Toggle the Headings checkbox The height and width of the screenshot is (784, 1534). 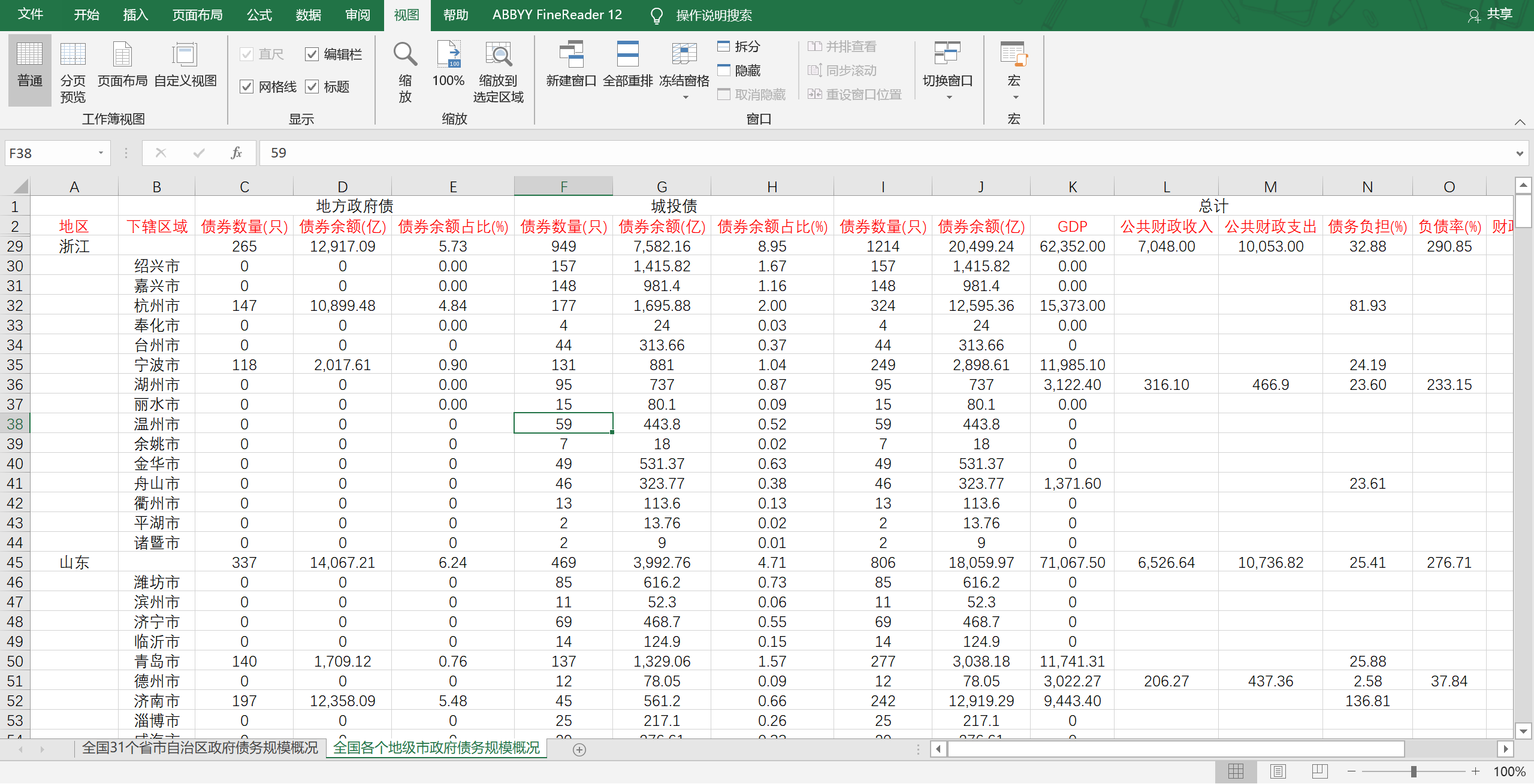tap(312, 87)
